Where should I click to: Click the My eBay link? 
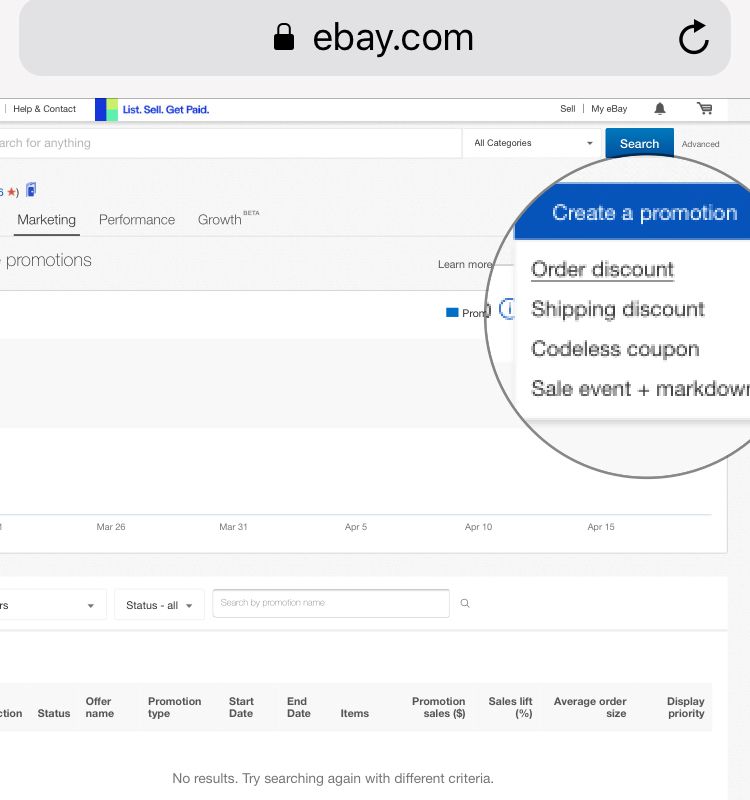pyautogui.click(x=609, y=109)
